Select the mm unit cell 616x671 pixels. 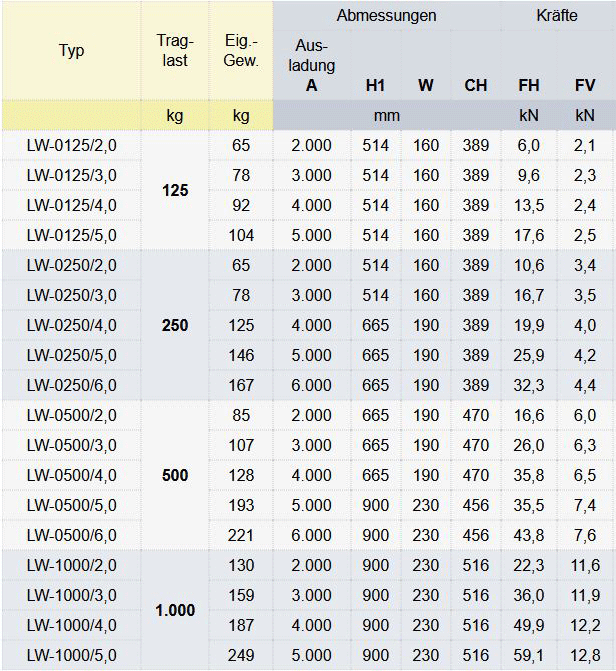point(386,115)
